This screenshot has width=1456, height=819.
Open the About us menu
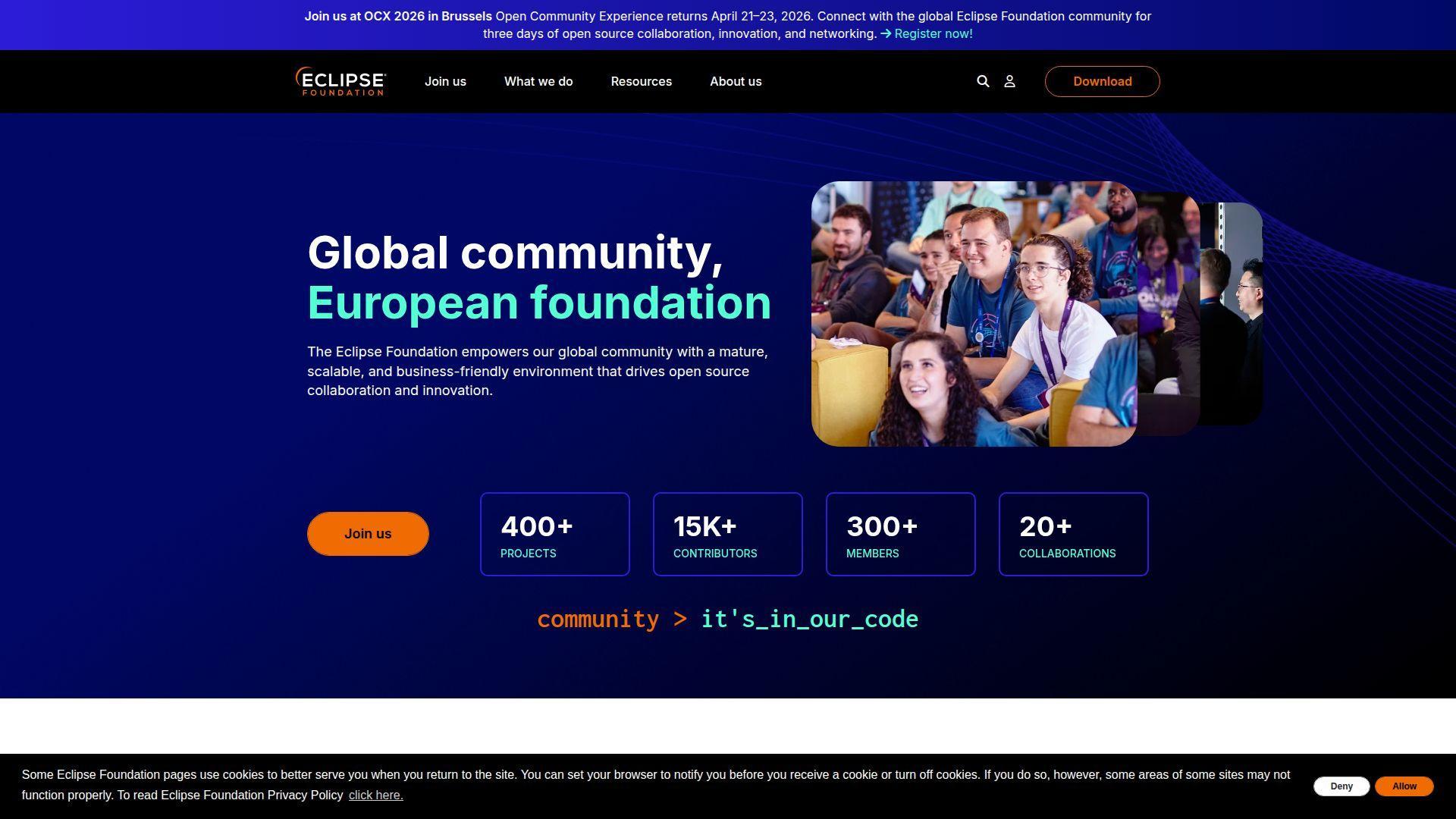(x=736, y=81)
